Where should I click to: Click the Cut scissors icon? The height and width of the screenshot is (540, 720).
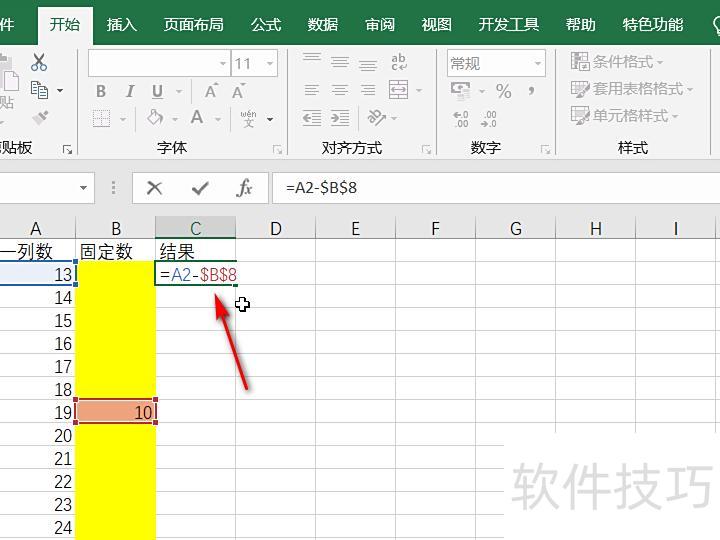coord(39,62)
